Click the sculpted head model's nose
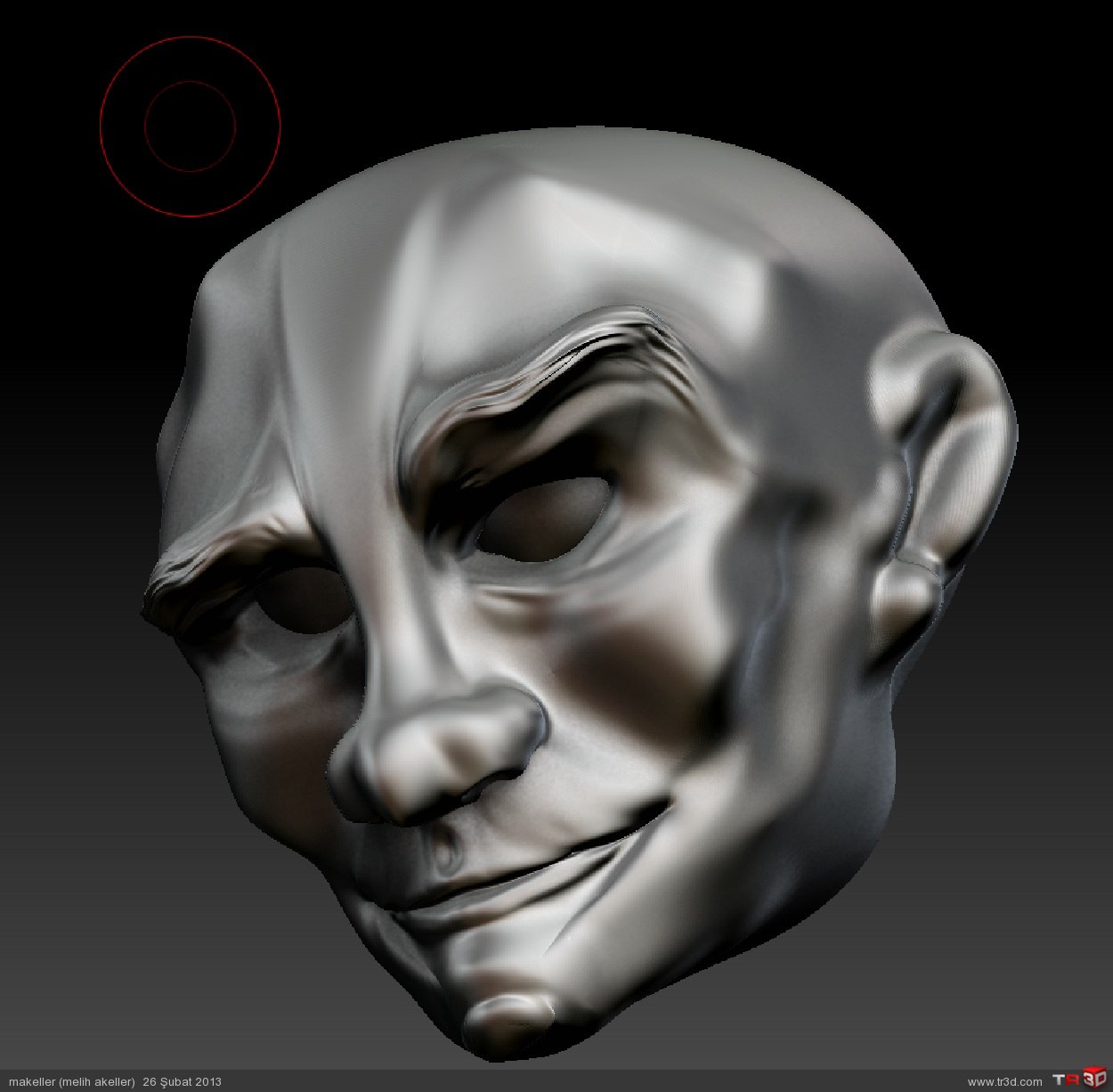 [x=438, y=757]
